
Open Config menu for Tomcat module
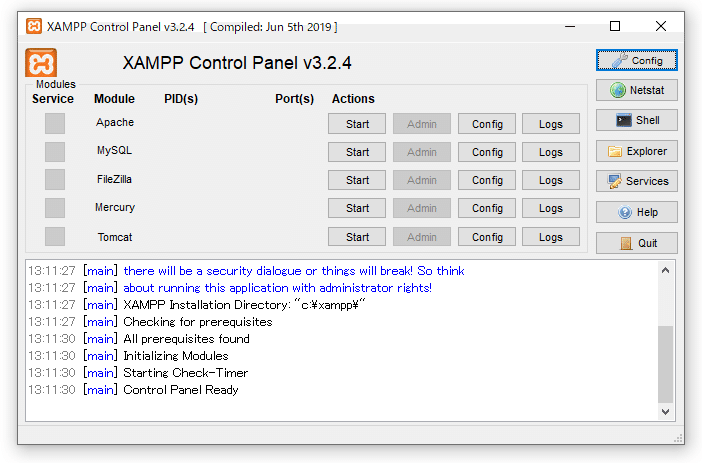pos(487,237)
